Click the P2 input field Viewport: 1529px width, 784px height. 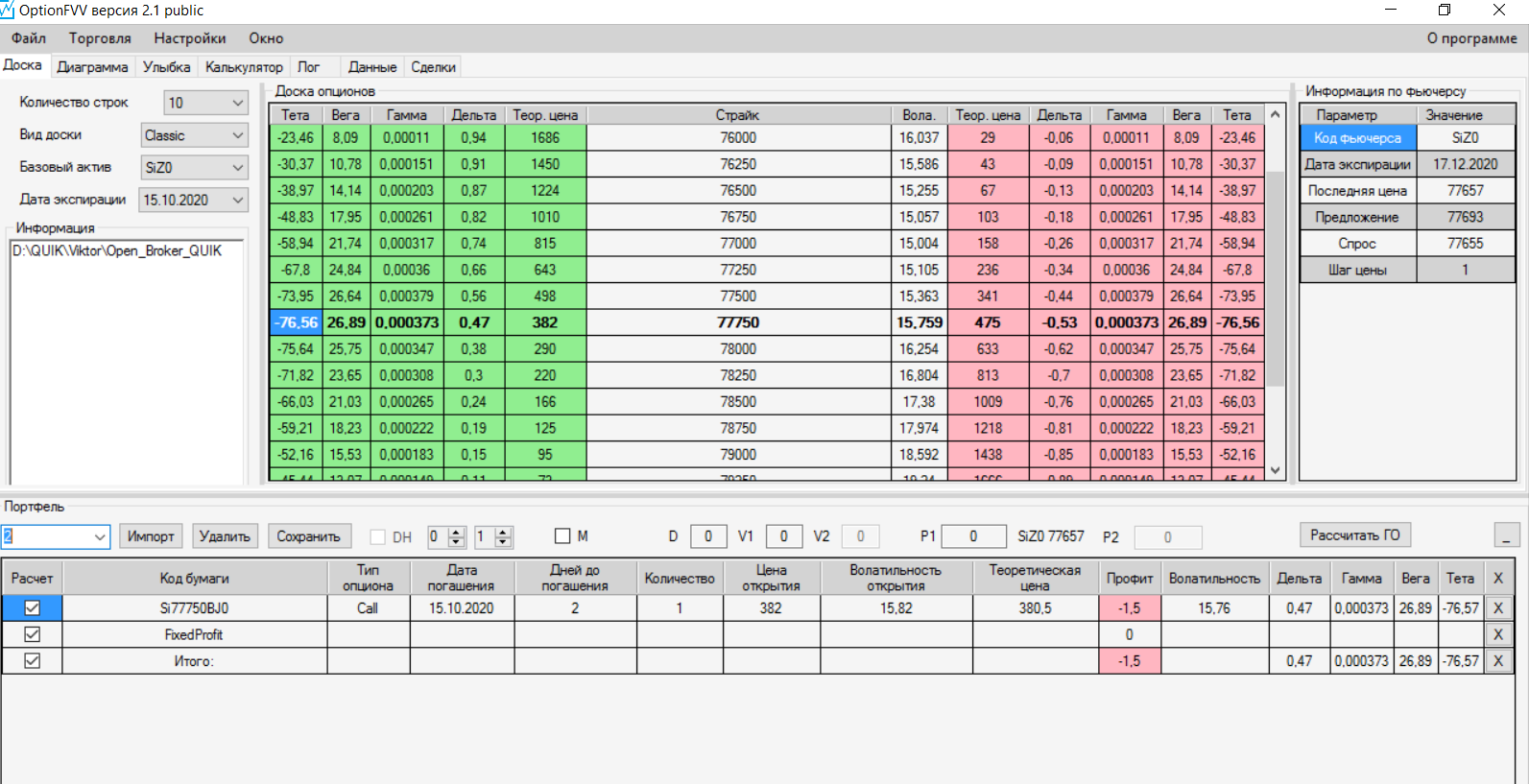[1167, 537]
